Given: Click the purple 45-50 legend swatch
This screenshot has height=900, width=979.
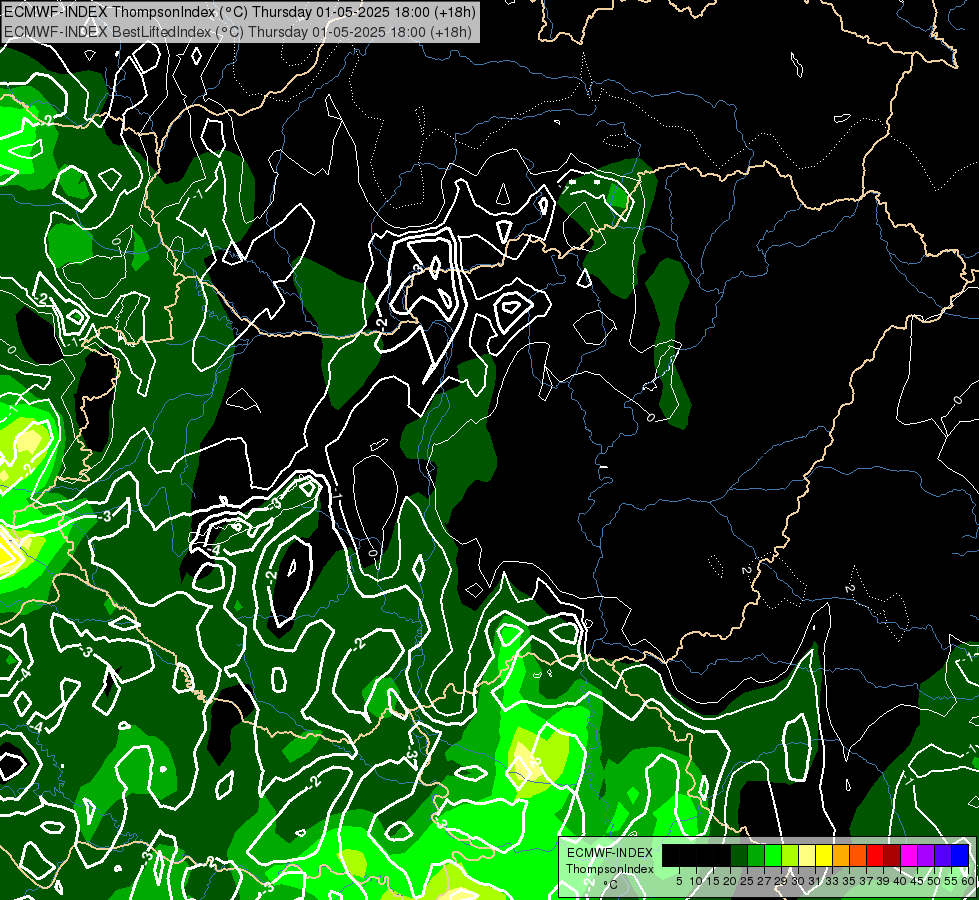Looking at the screenshot, I should [x=926, y=855].
